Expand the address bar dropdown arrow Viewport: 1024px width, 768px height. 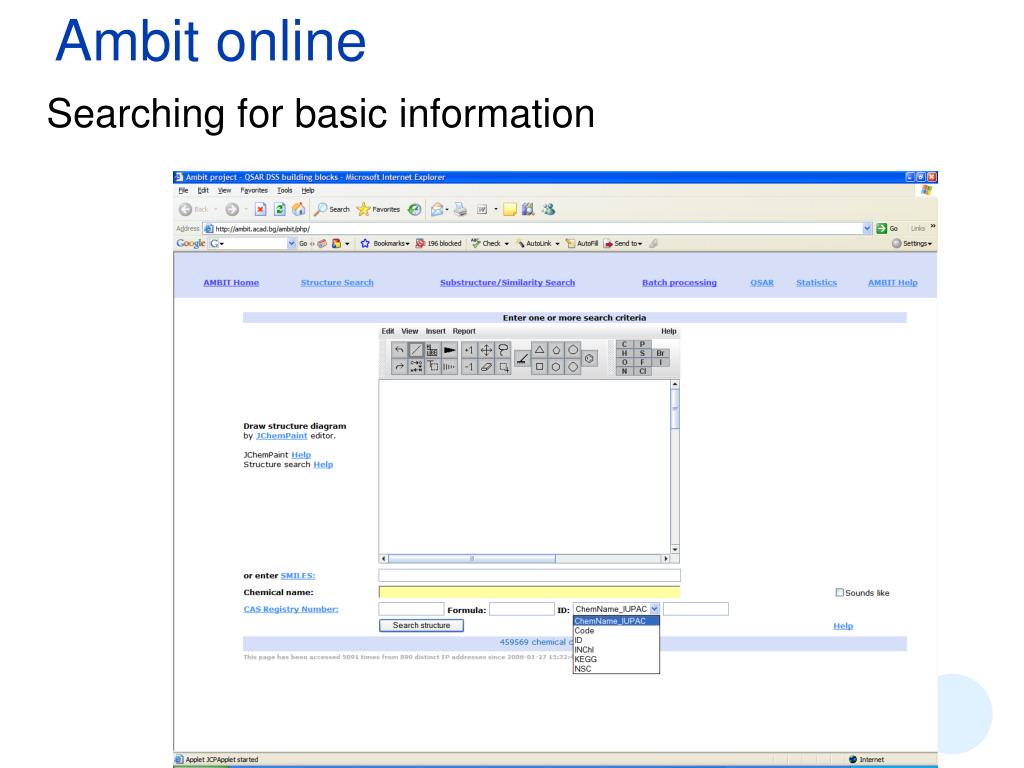coord(867,228)
